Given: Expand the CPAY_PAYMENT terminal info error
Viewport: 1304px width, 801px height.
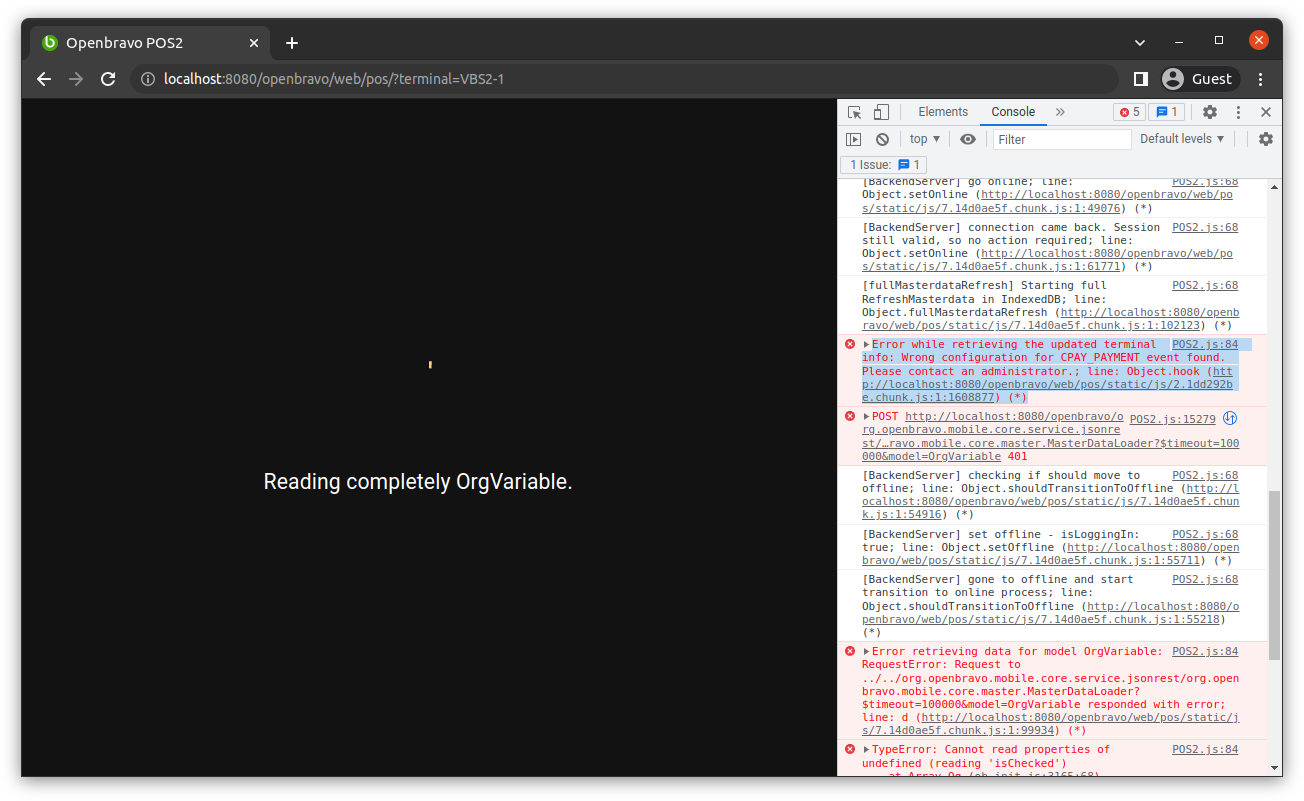Looking at the screenshot, I should click(867, 345).
